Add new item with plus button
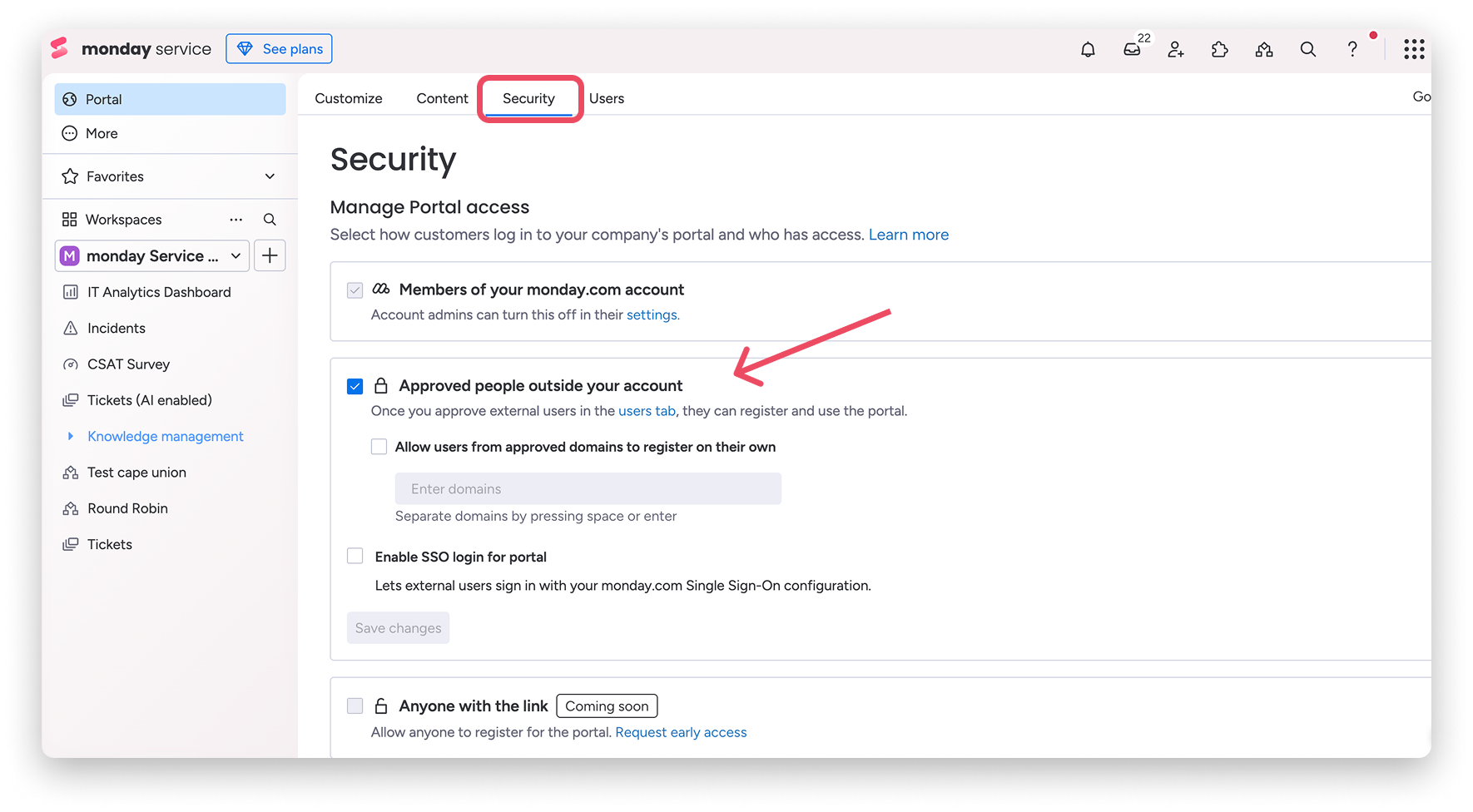 point(270,255)
